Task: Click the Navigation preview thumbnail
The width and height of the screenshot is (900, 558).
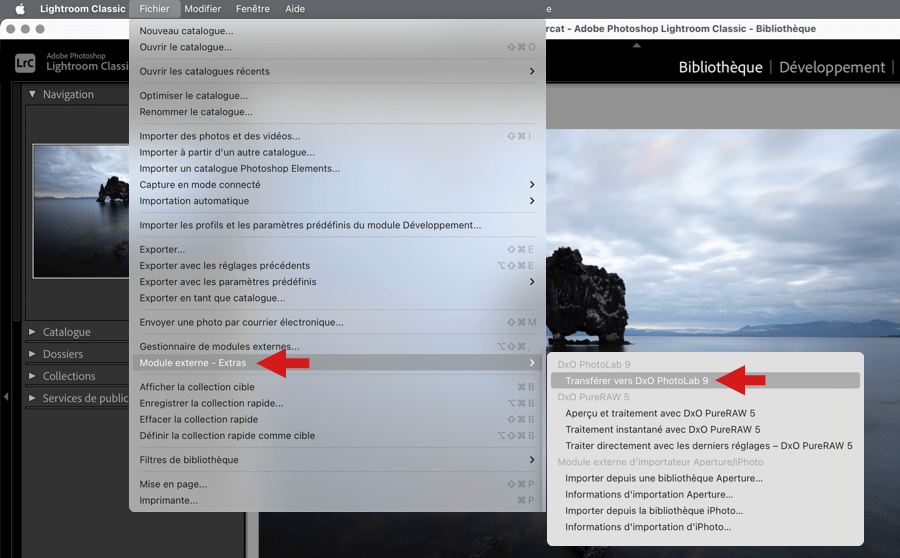Action: click(x=82, y=211)
